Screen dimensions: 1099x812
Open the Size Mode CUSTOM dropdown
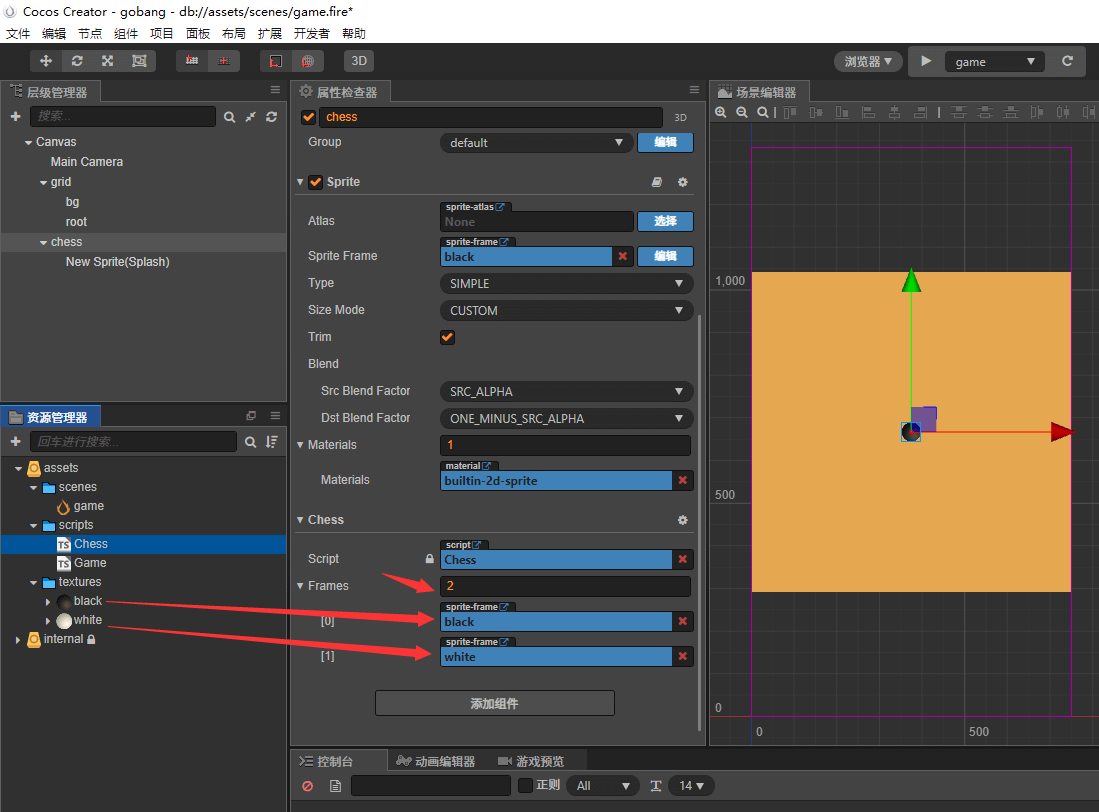567,310
